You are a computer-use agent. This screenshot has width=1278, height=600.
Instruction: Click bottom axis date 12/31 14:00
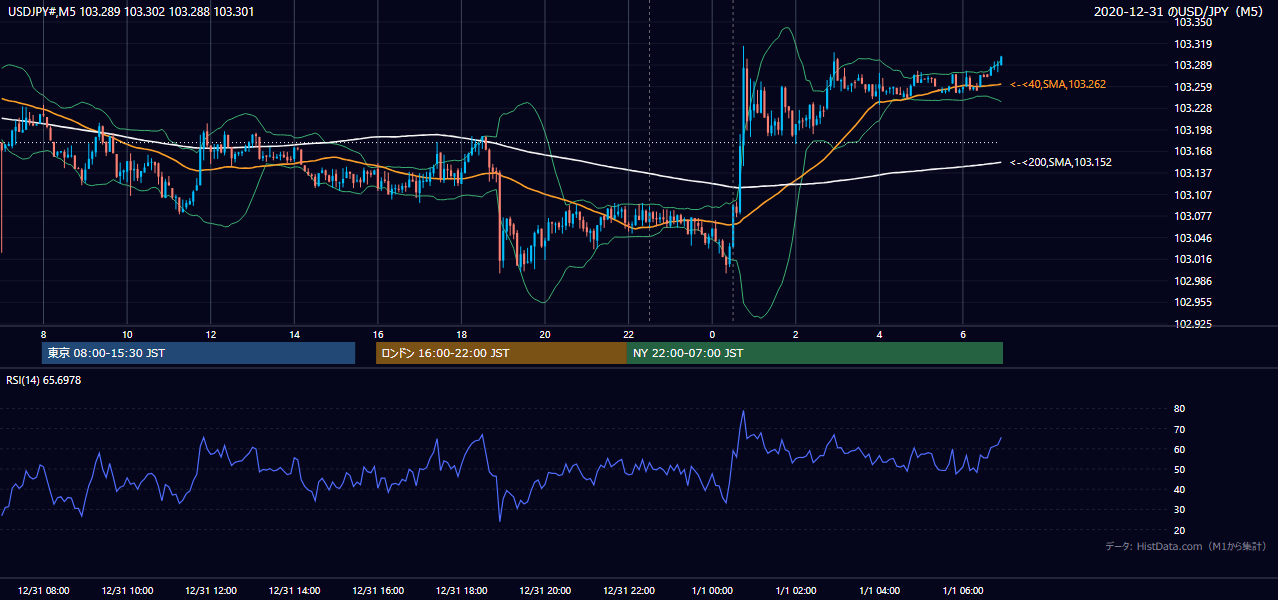(294, 591)
